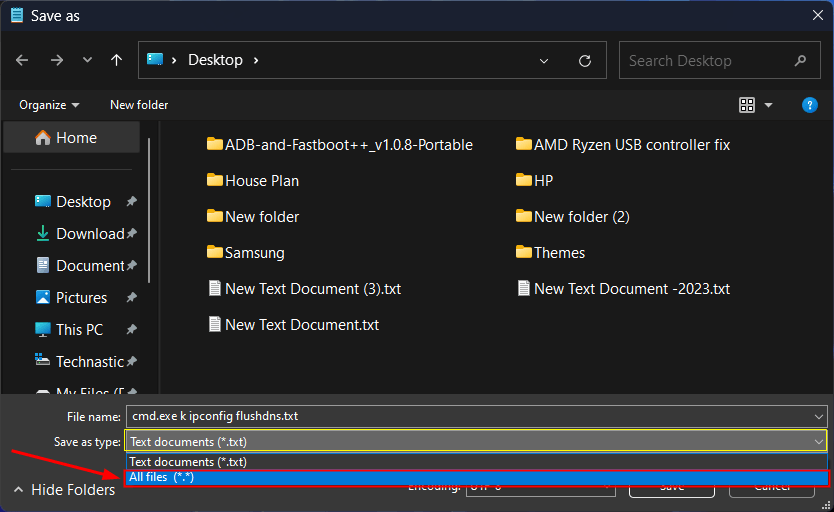Viewport: 834px width, 512px height.
Task: Open the Save as type combo box
Action: 476,441
